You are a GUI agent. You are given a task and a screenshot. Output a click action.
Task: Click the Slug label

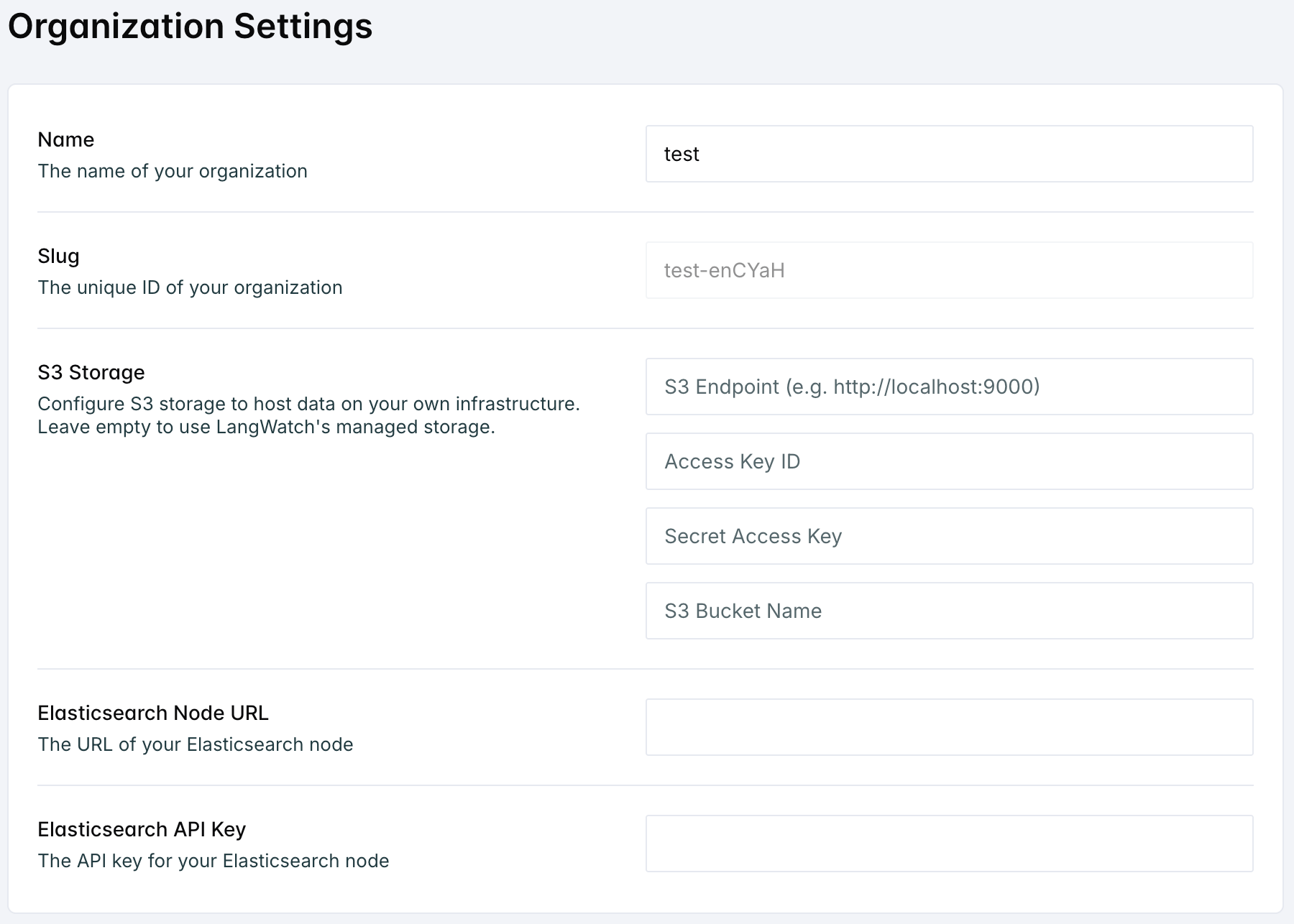[x=59, y=257]
